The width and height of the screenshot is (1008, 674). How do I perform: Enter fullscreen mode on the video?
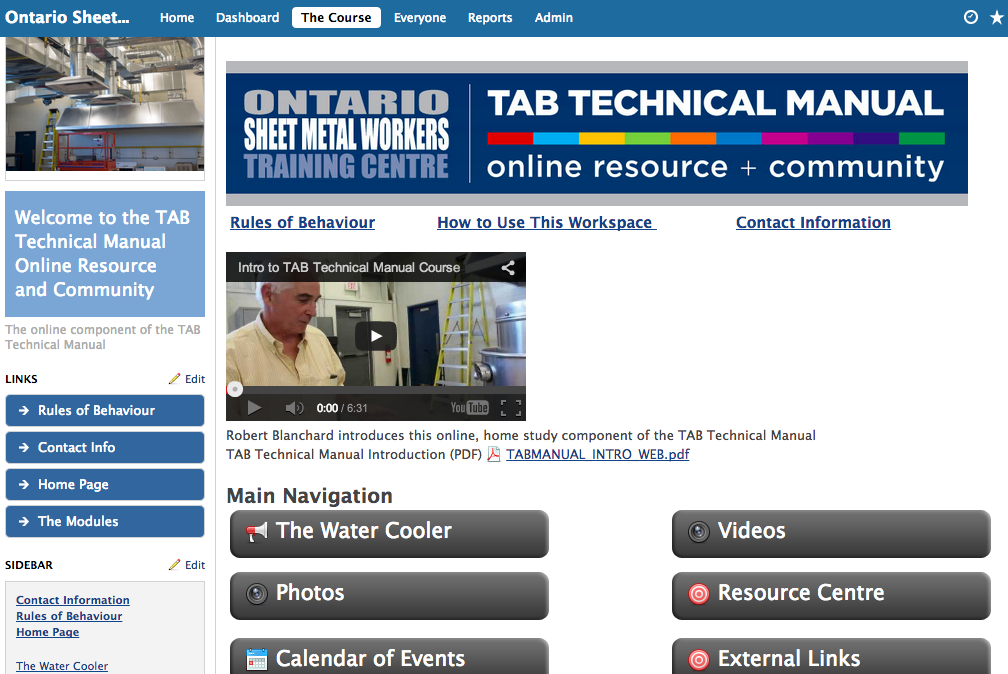coord(513,407)
